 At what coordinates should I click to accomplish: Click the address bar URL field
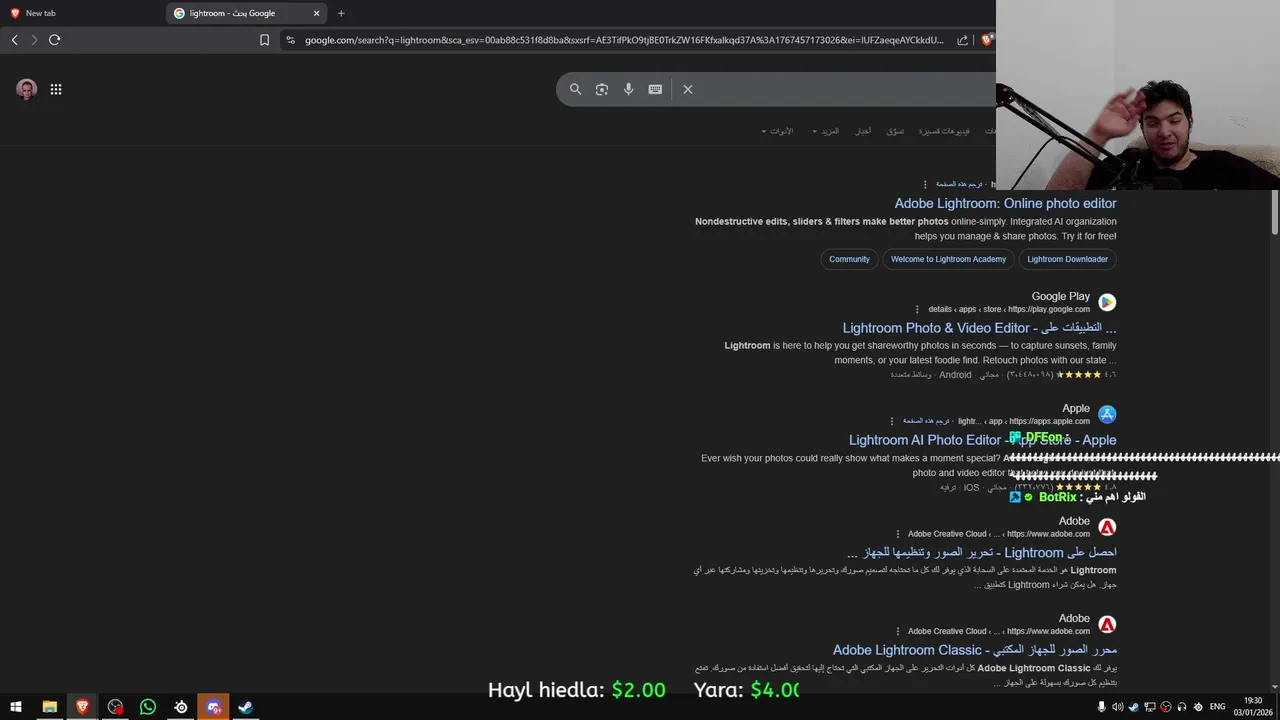pos(624,40)
